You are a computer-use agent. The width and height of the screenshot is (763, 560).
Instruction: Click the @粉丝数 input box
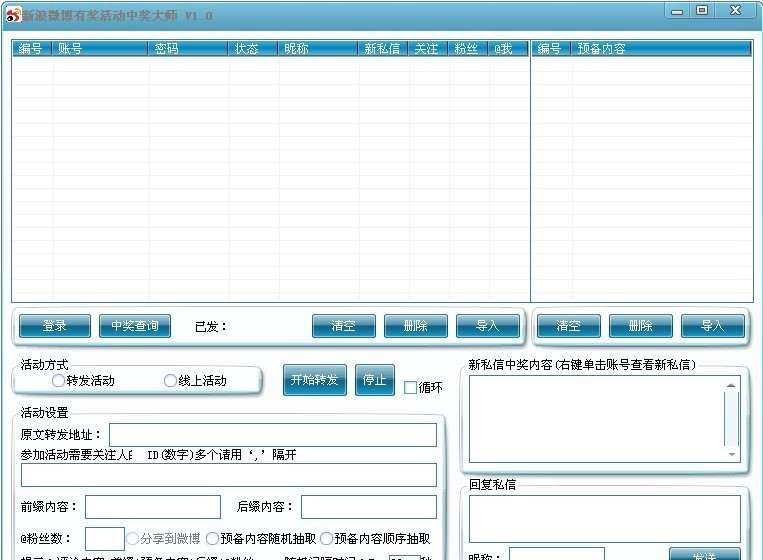[105, 539]
